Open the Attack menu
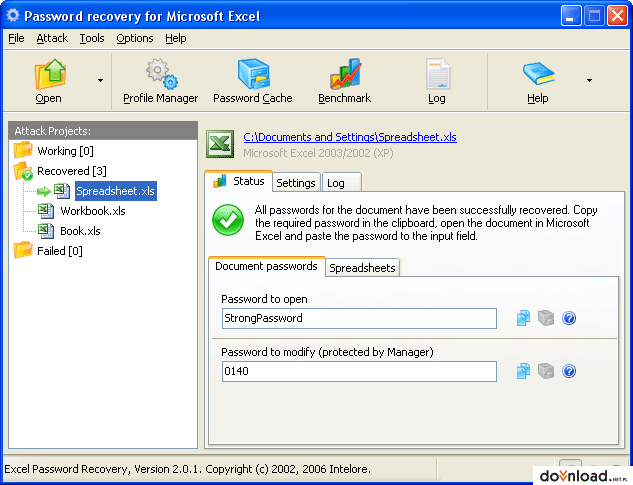Viewport: 633px width, 485px height. (52, 38)
